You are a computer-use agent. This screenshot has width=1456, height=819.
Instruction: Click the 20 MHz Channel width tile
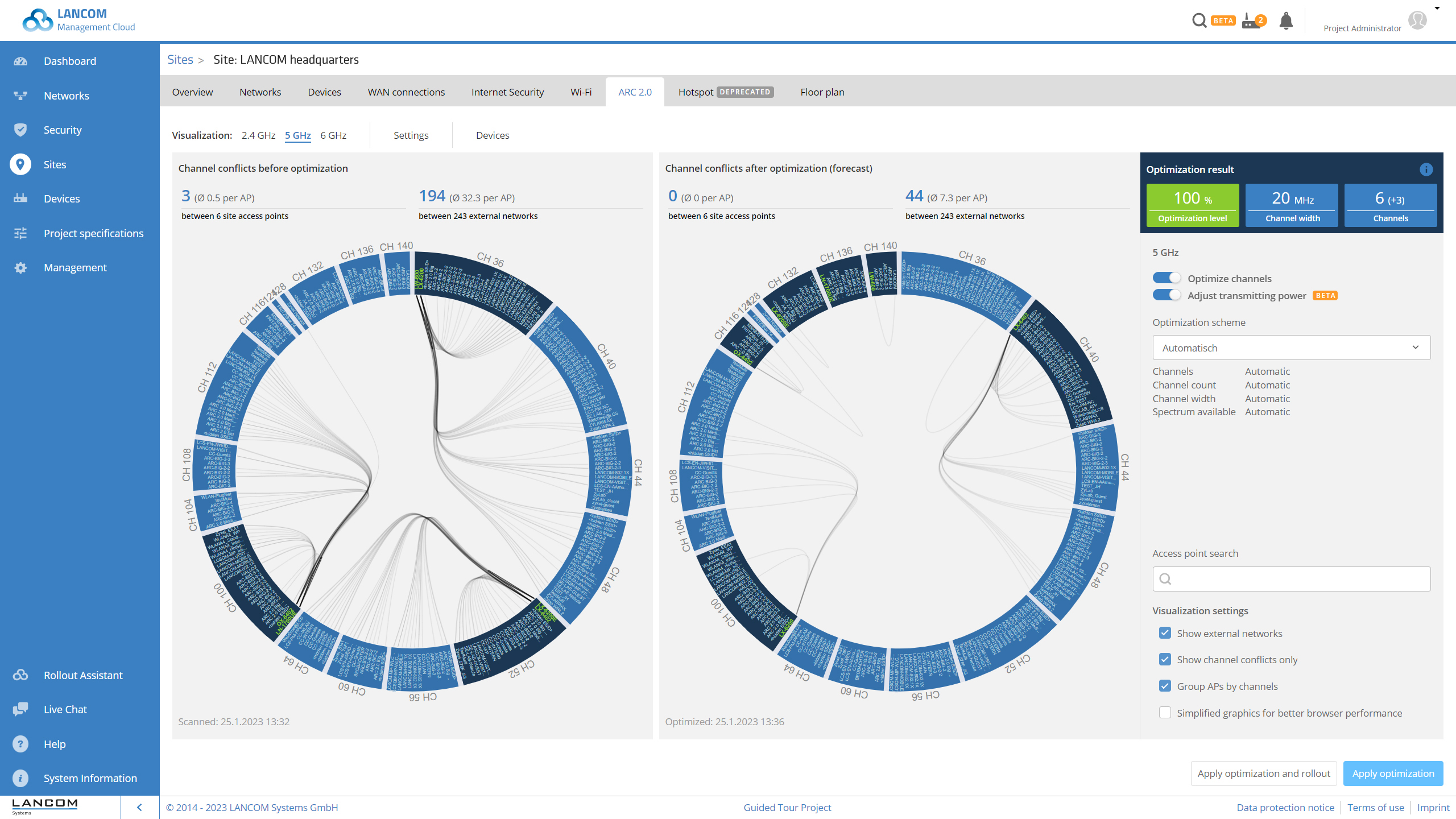pos(1292,205)
